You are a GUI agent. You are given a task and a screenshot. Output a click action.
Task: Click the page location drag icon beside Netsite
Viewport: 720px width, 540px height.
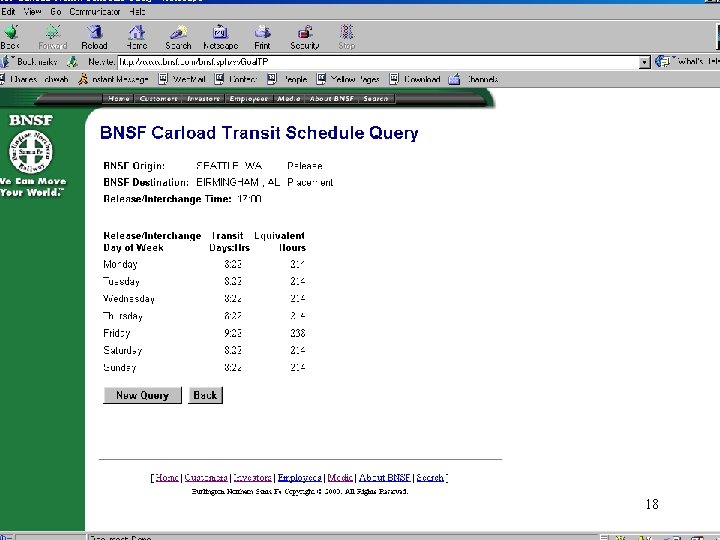tap(72, 62)
